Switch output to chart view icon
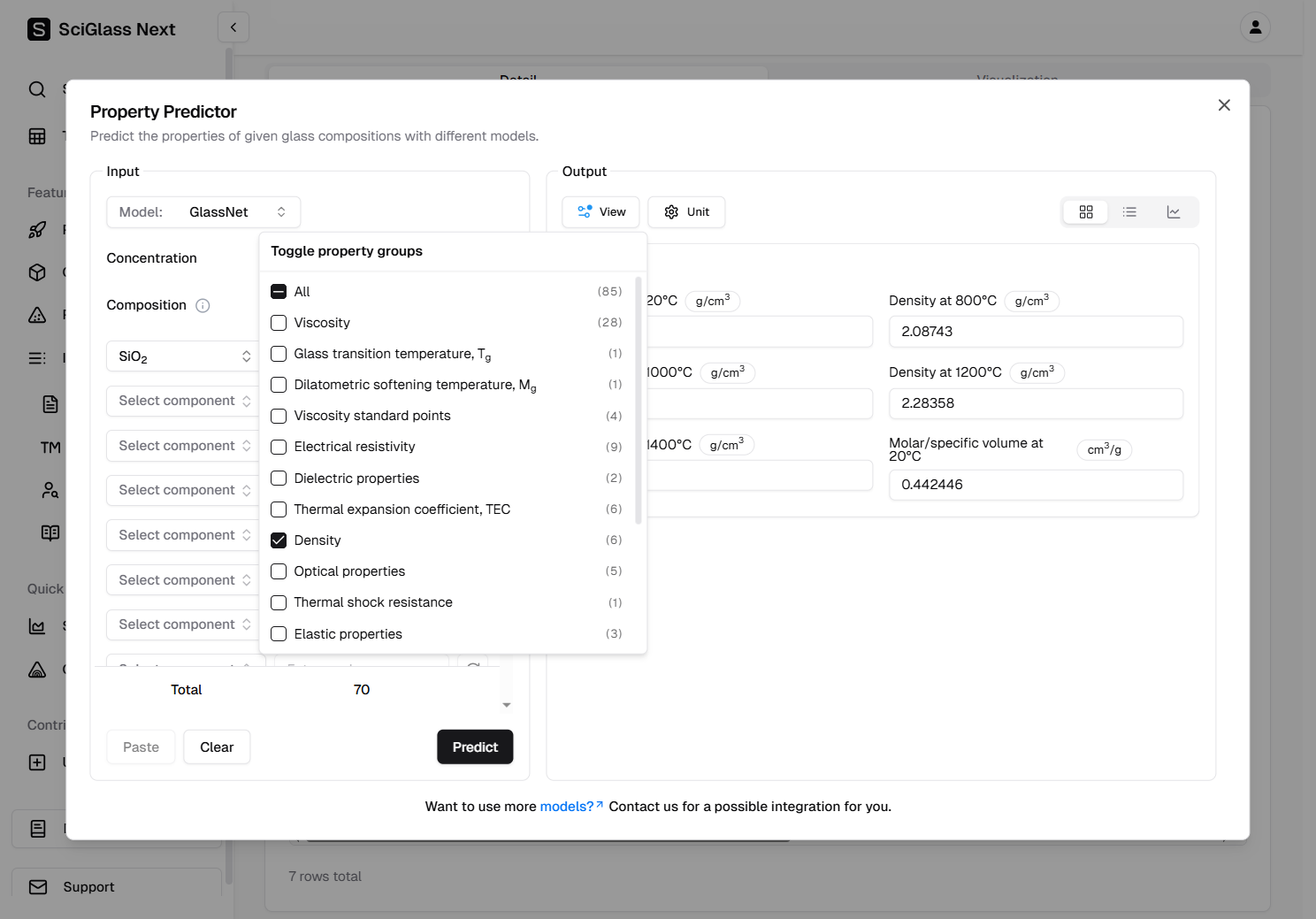 pyautogui.click(x=1174, y=212)
